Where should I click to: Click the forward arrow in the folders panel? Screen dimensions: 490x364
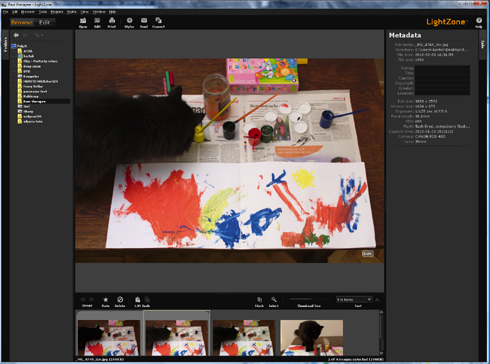pyautogui.click(x=25, y=35)
